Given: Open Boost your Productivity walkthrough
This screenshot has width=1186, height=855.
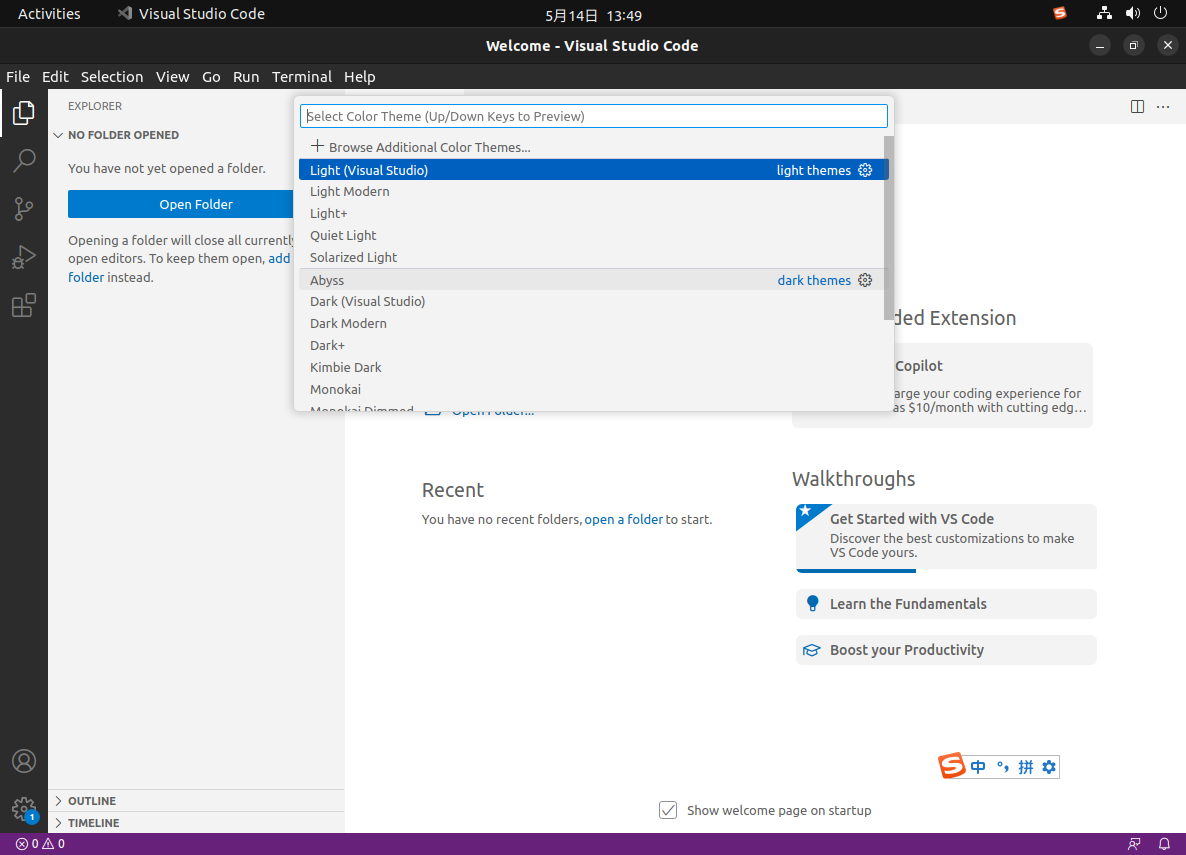Looking at the screenshot, I should 946,650.
